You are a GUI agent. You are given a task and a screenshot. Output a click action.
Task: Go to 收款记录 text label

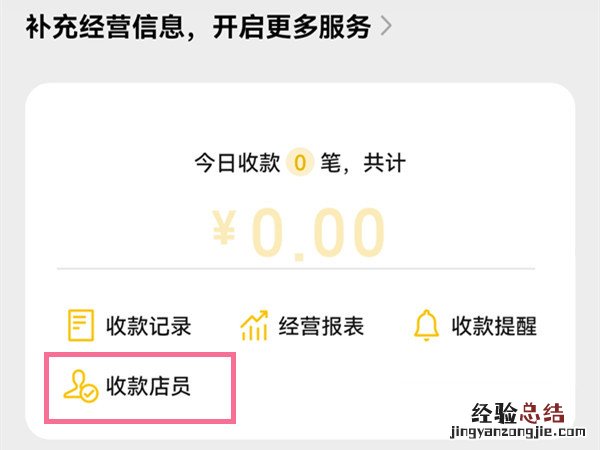pyautogui.click(x=148, y=326)
